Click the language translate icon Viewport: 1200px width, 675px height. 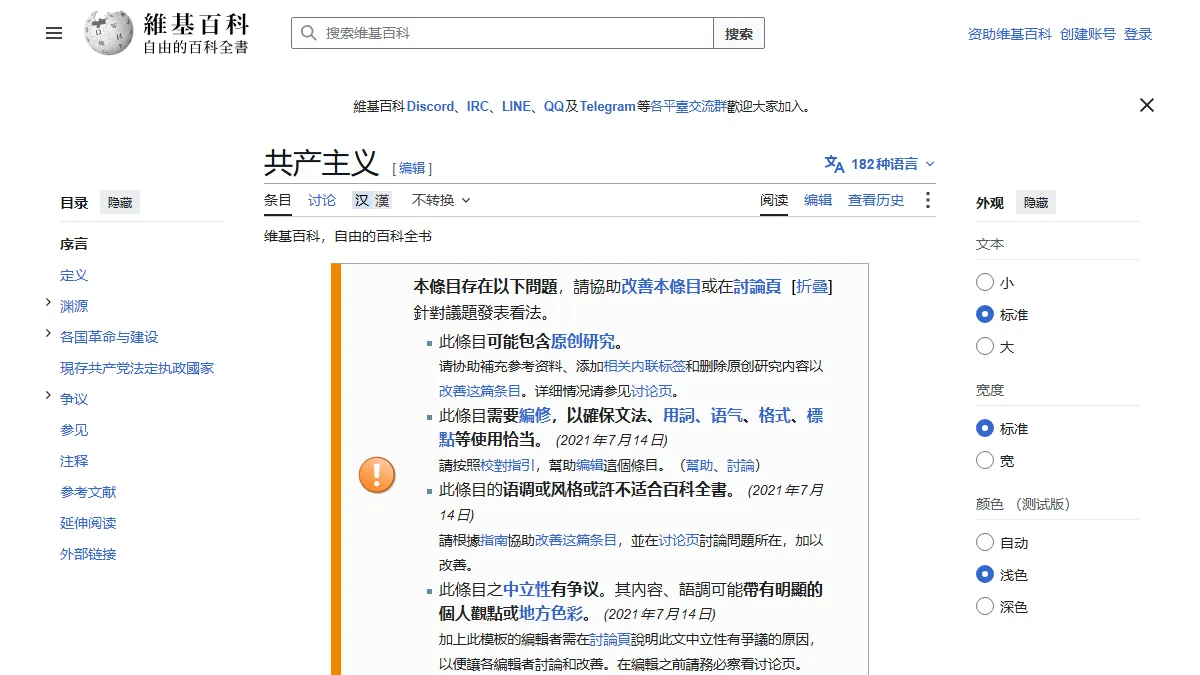point(834,164)
